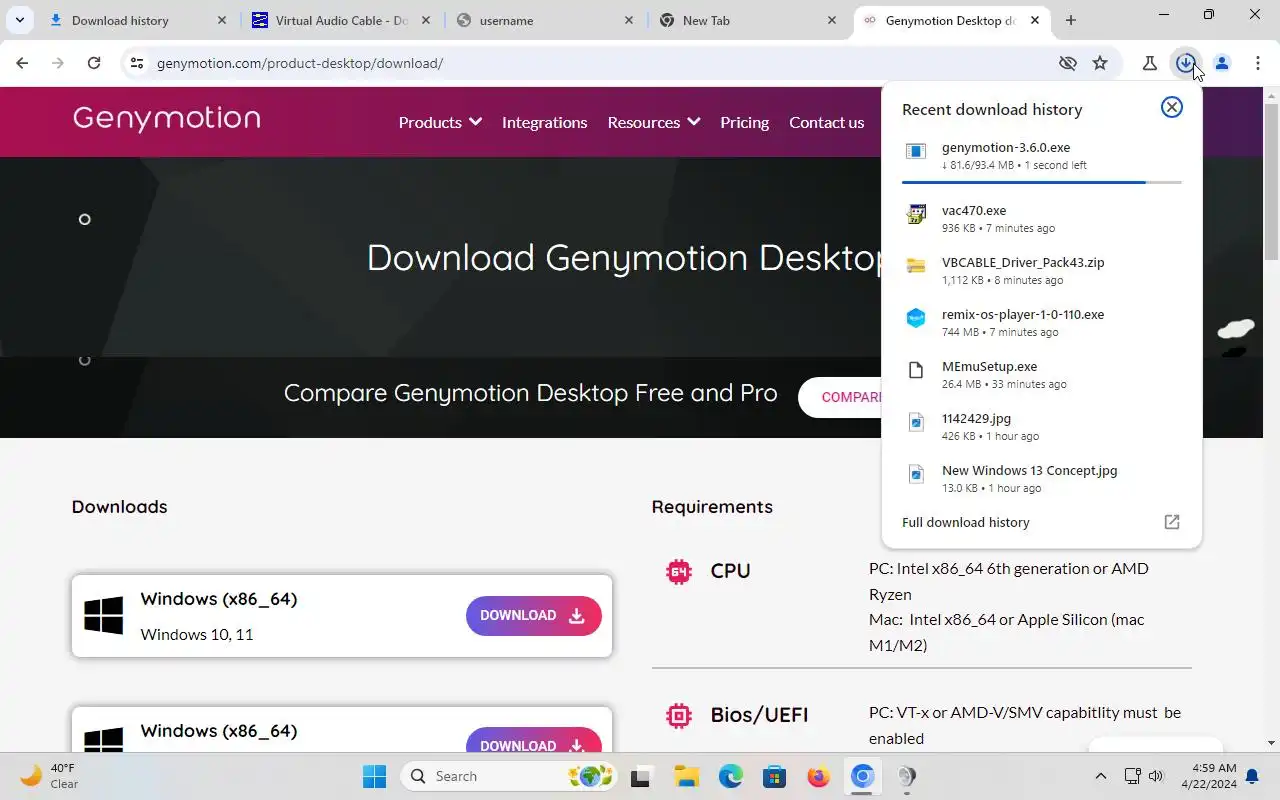Expand the Resources menu
The image size is (1280, 800).
click(654, 122)
